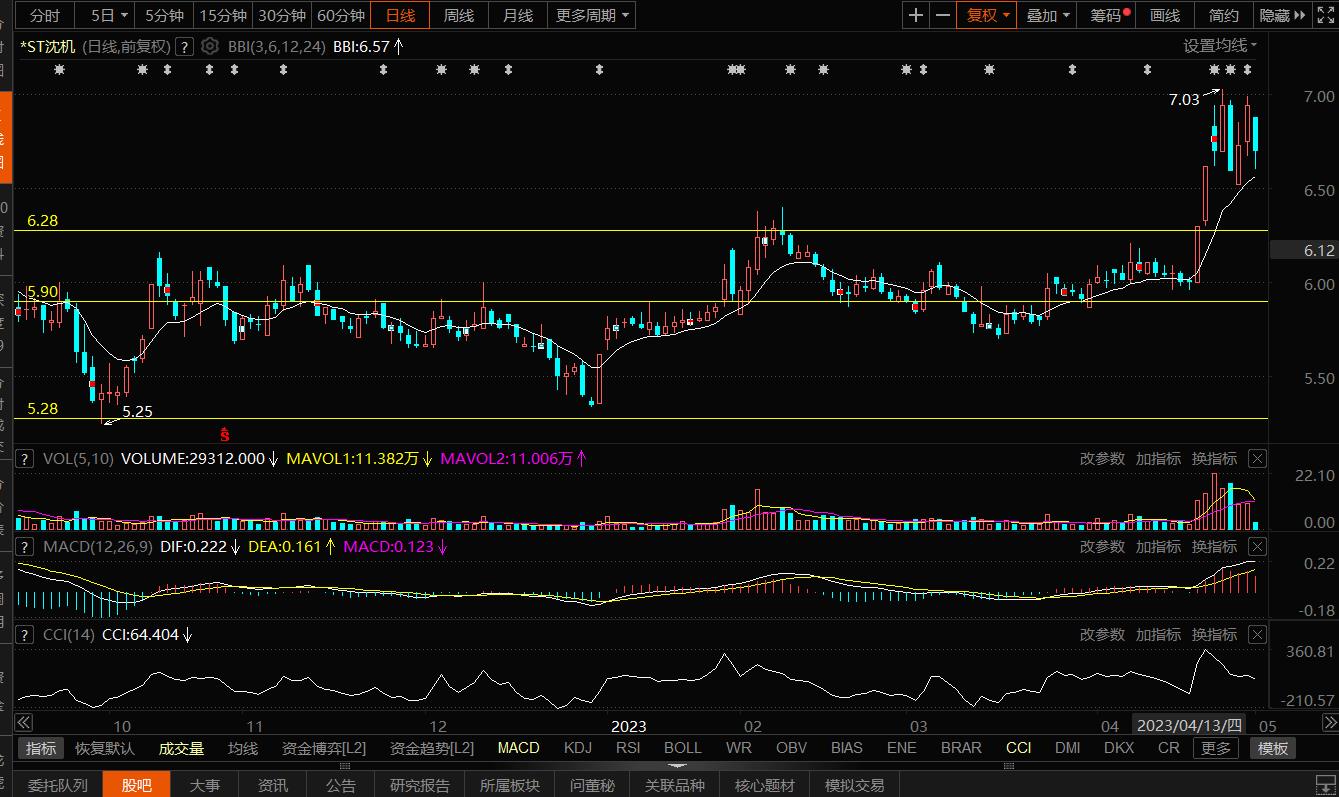Switch to the 15分钟 period
Image resolution: width=1339 pixels, height=797 pixels.
223,15
